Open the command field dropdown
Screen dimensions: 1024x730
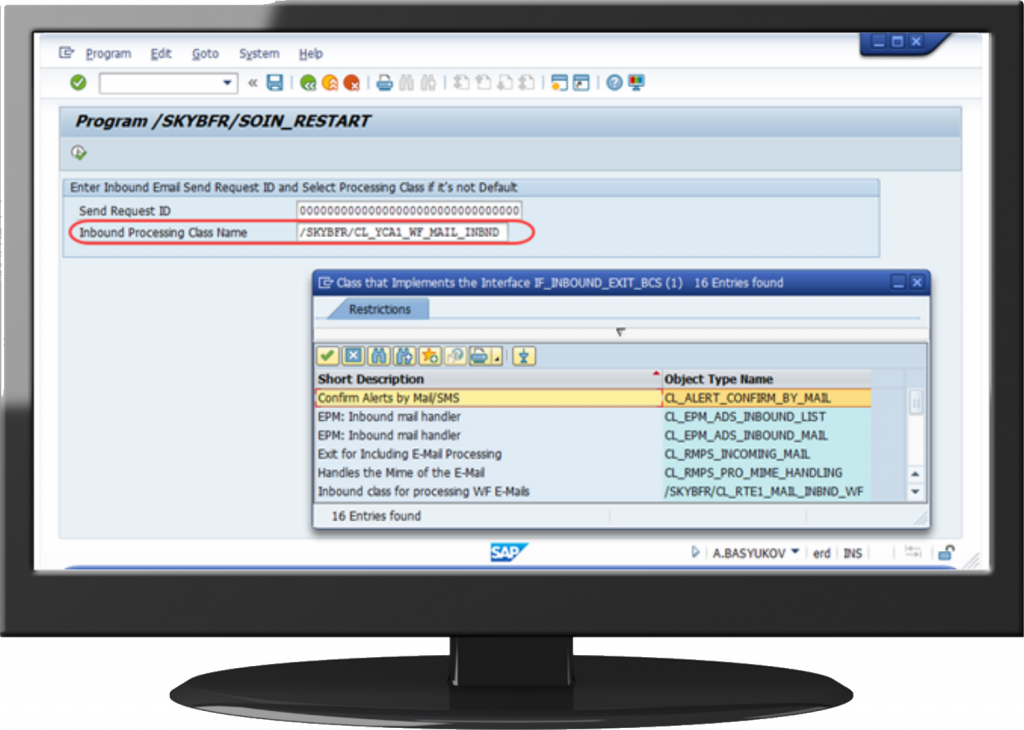click(227, 83)
